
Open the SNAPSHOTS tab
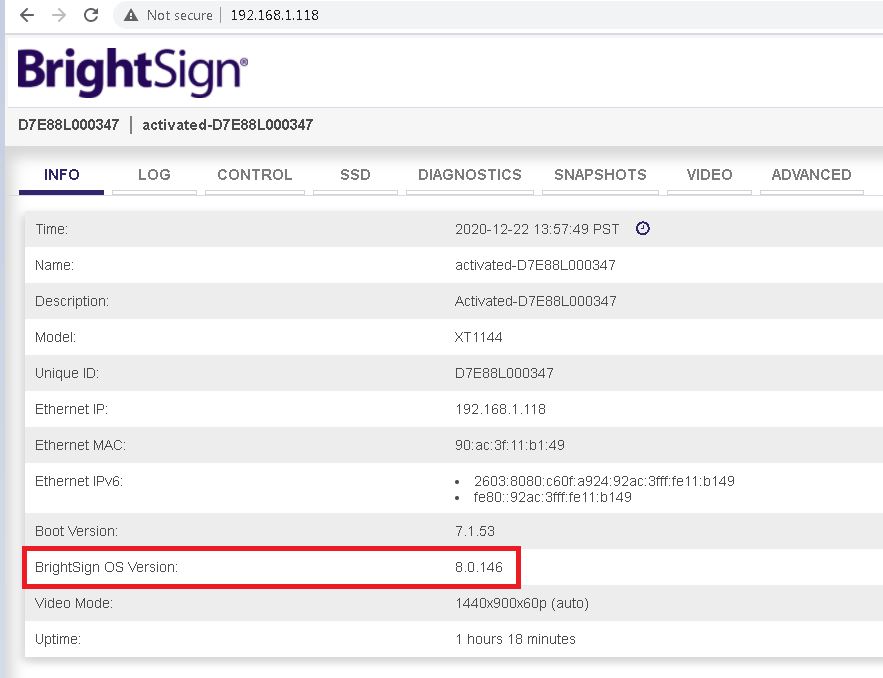[600, 175]
